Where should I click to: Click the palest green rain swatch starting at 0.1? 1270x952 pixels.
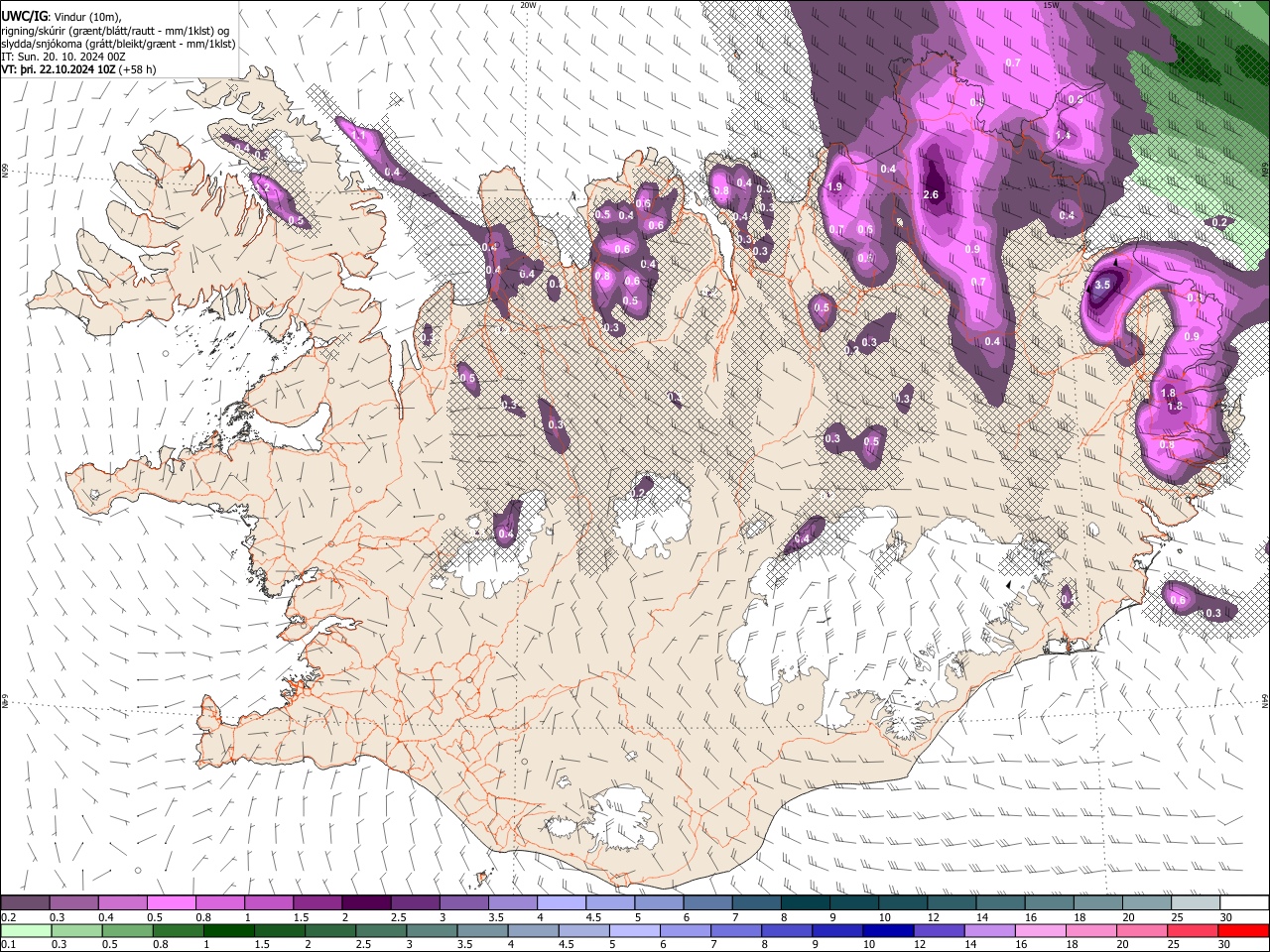[26, 930]
